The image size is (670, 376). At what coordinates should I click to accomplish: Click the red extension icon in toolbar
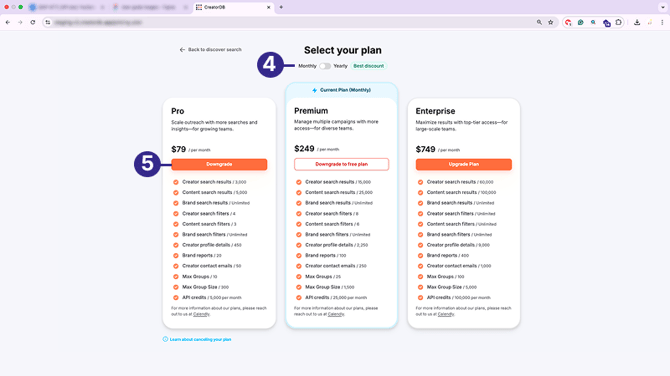coord(568,22)
